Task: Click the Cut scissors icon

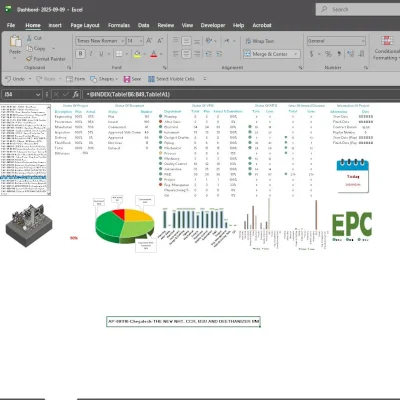Action: click(29, 38)
